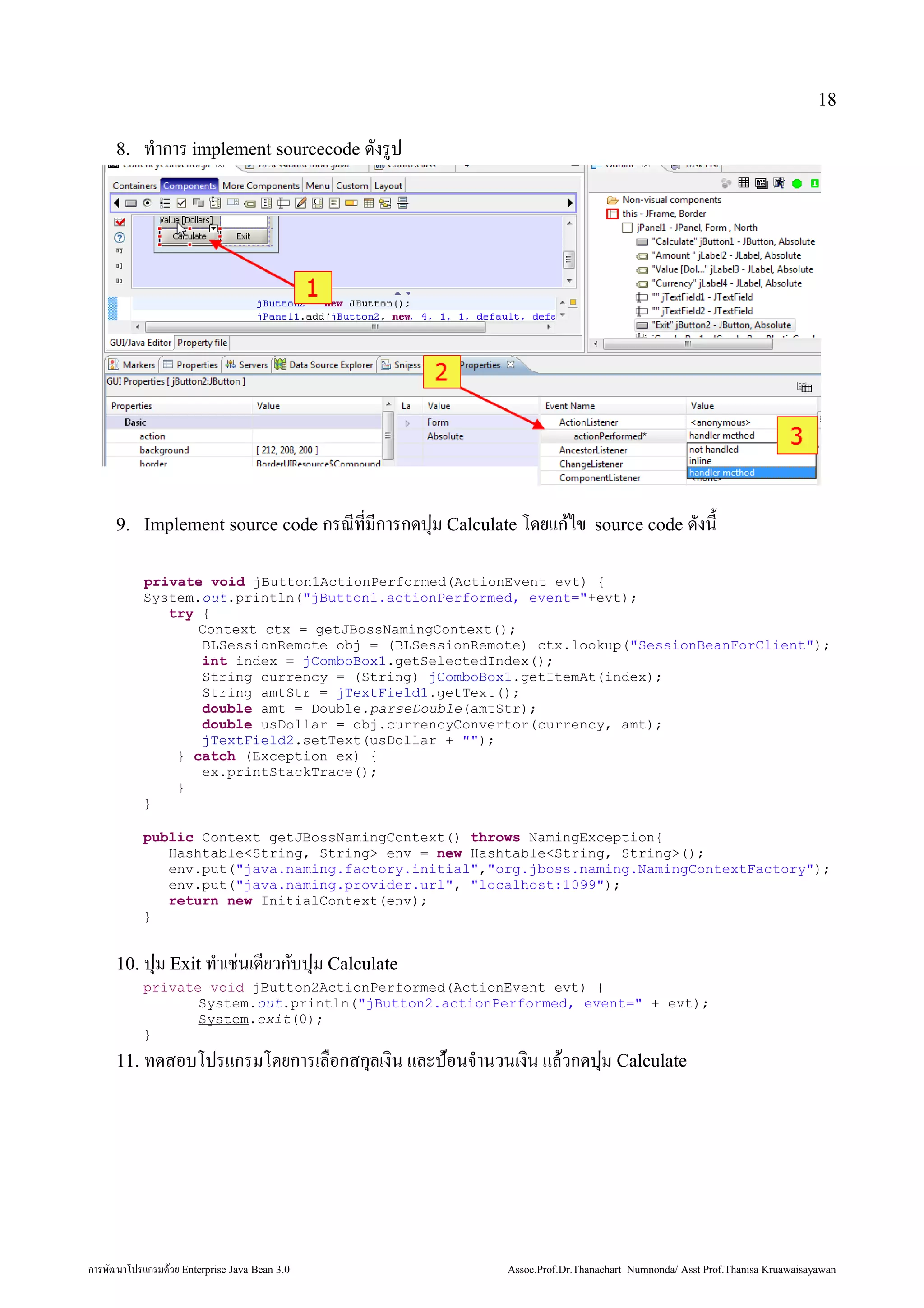Image resolution: width=924 pixels, height=1308 pixels.
Task: Choose the yellow progress bar palette icon
Action: (351, 203)
